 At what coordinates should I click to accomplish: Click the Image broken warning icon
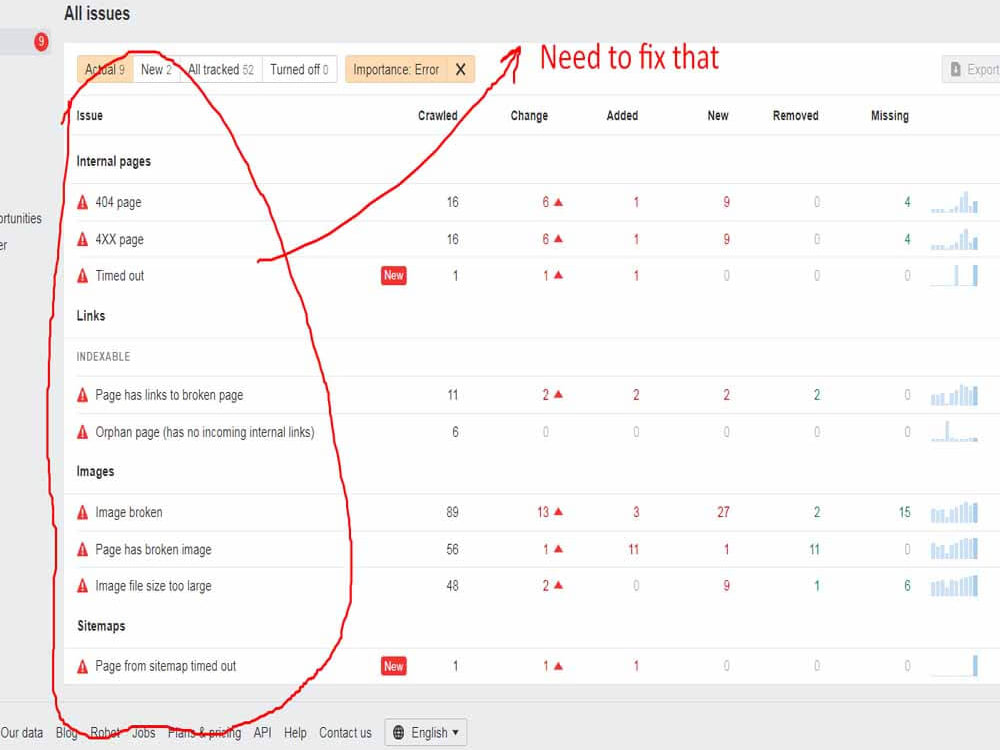click(x=82, y=513)
